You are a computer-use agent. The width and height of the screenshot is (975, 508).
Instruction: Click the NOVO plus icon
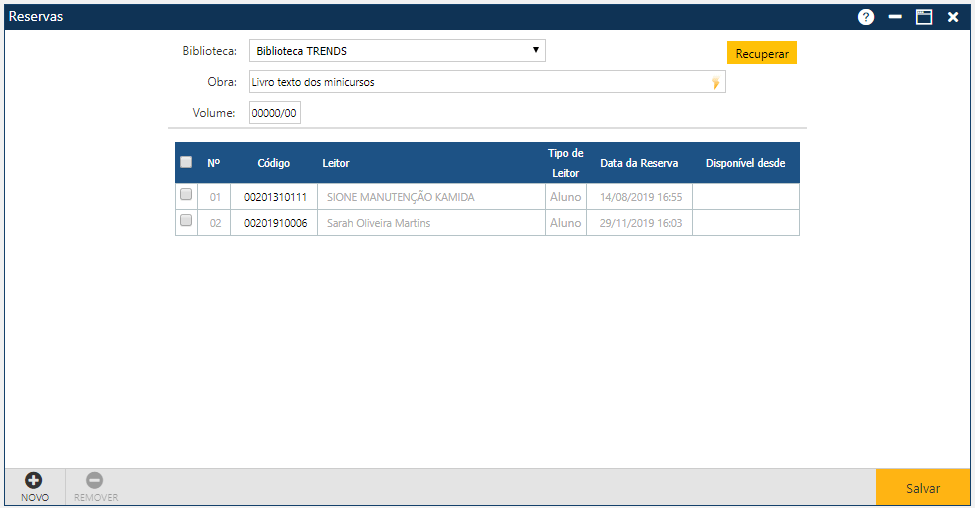tap(34, 481)
